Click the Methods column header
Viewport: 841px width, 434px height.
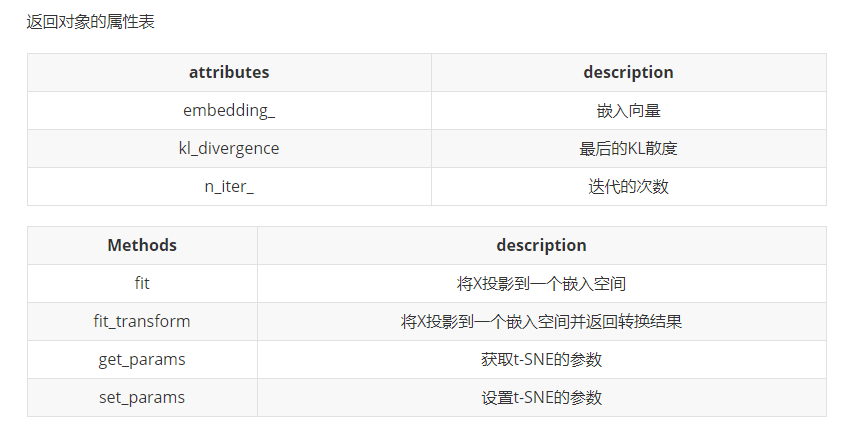(x=142, y=246)
